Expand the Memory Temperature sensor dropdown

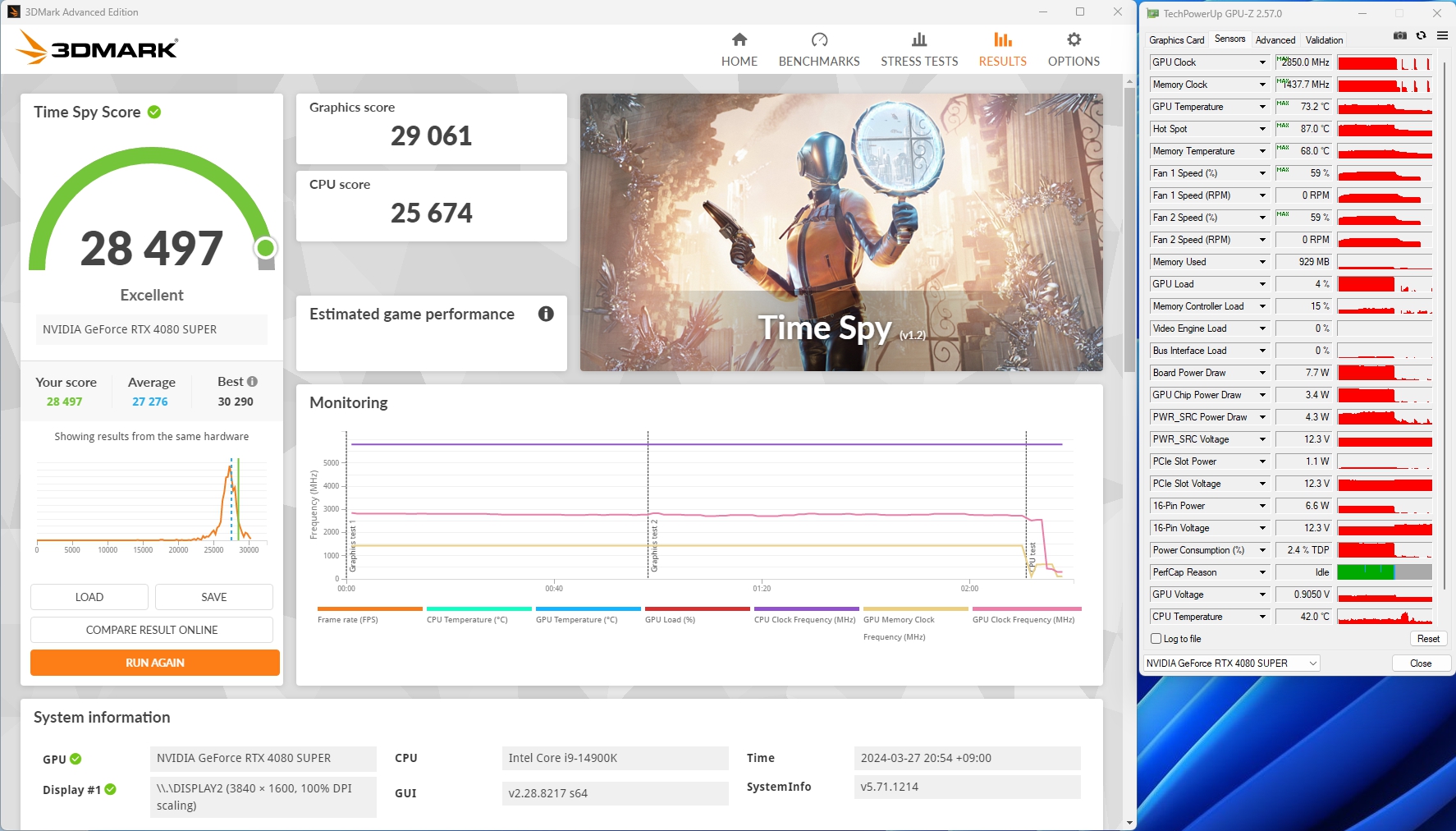(x=1262, y=151)
